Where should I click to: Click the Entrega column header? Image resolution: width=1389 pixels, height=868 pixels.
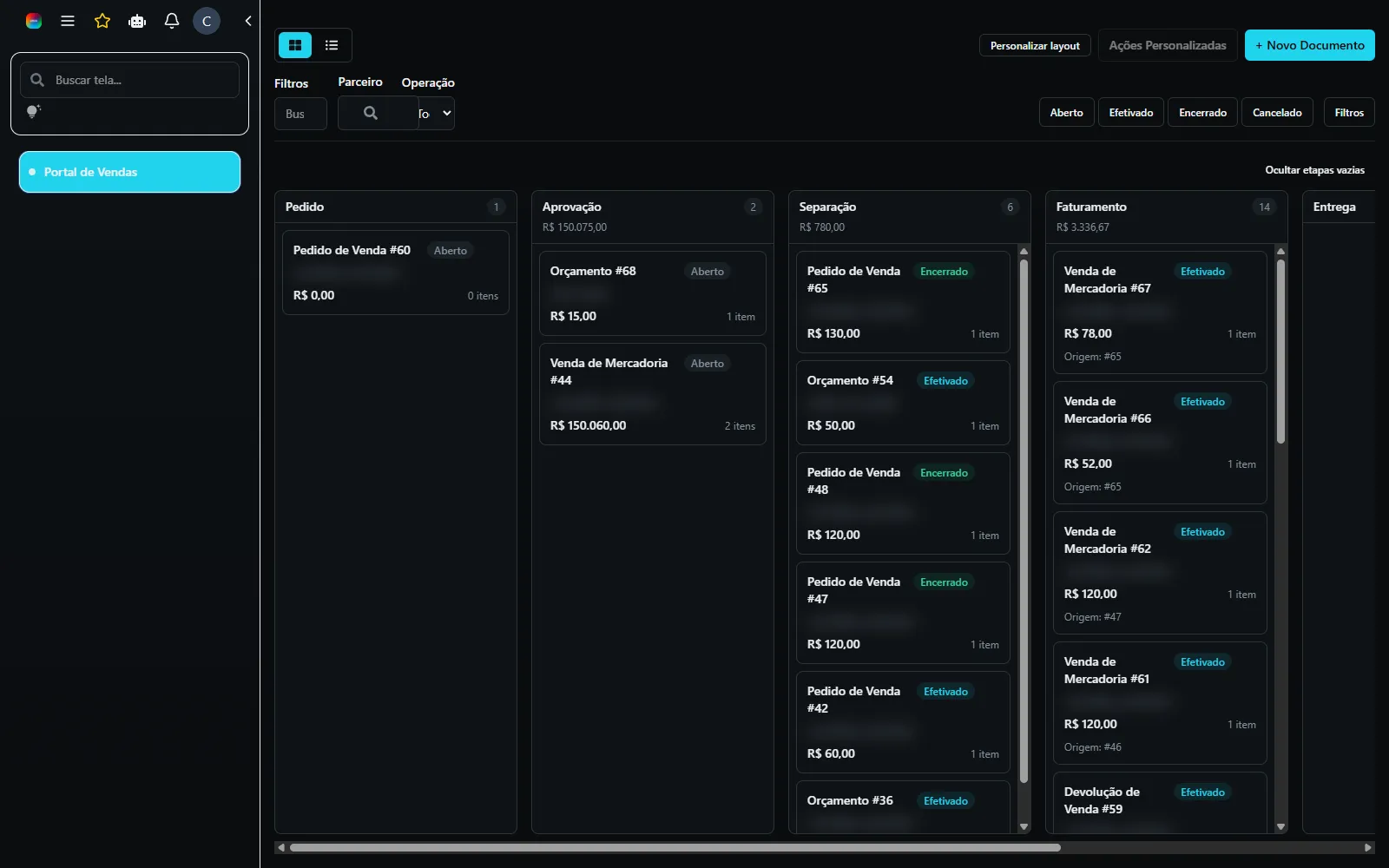[x=1339, y=207]
